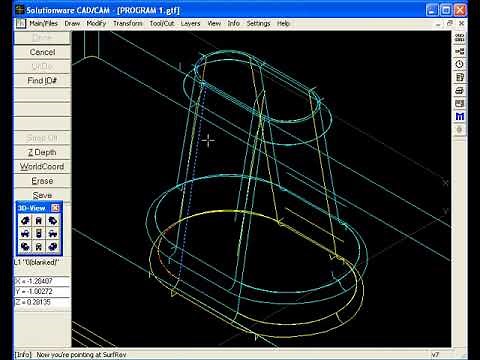Screen dimensions: 480x360
Task: Click the Z Depth button
Action: click(42, 152)
